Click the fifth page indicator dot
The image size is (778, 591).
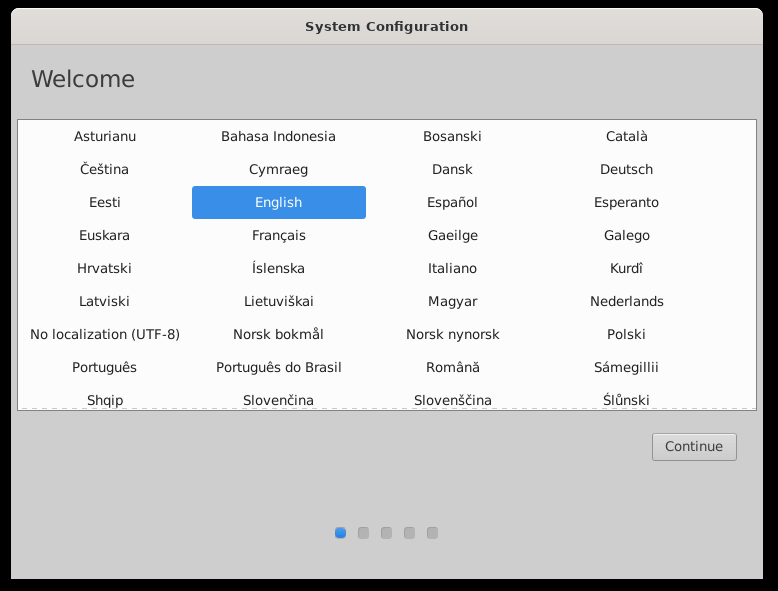tap(432, 533)
